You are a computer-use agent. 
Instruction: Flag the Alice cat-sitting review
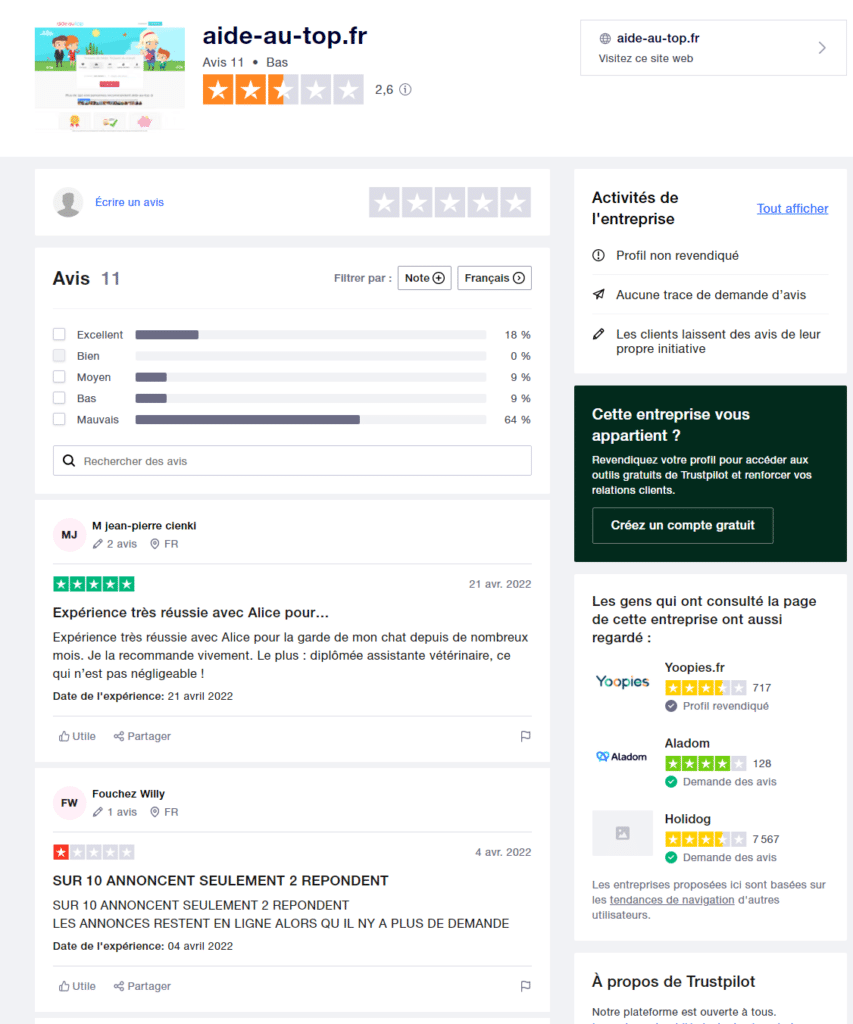(525, 736)
